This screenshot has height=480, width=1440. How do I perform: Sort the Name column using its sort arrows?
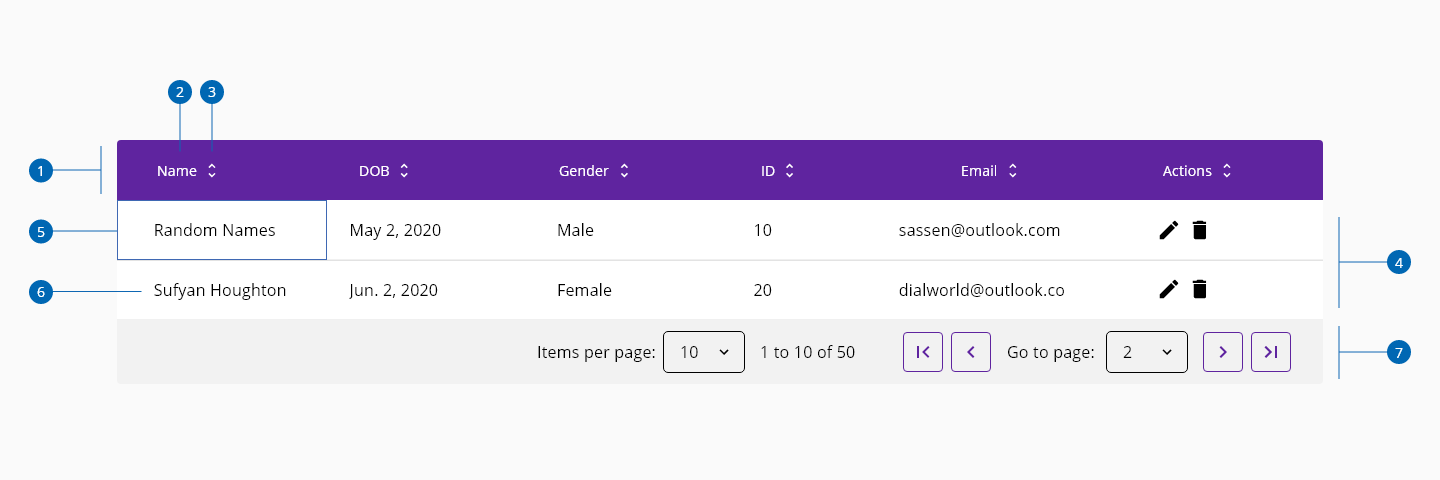tap(212, 171)
